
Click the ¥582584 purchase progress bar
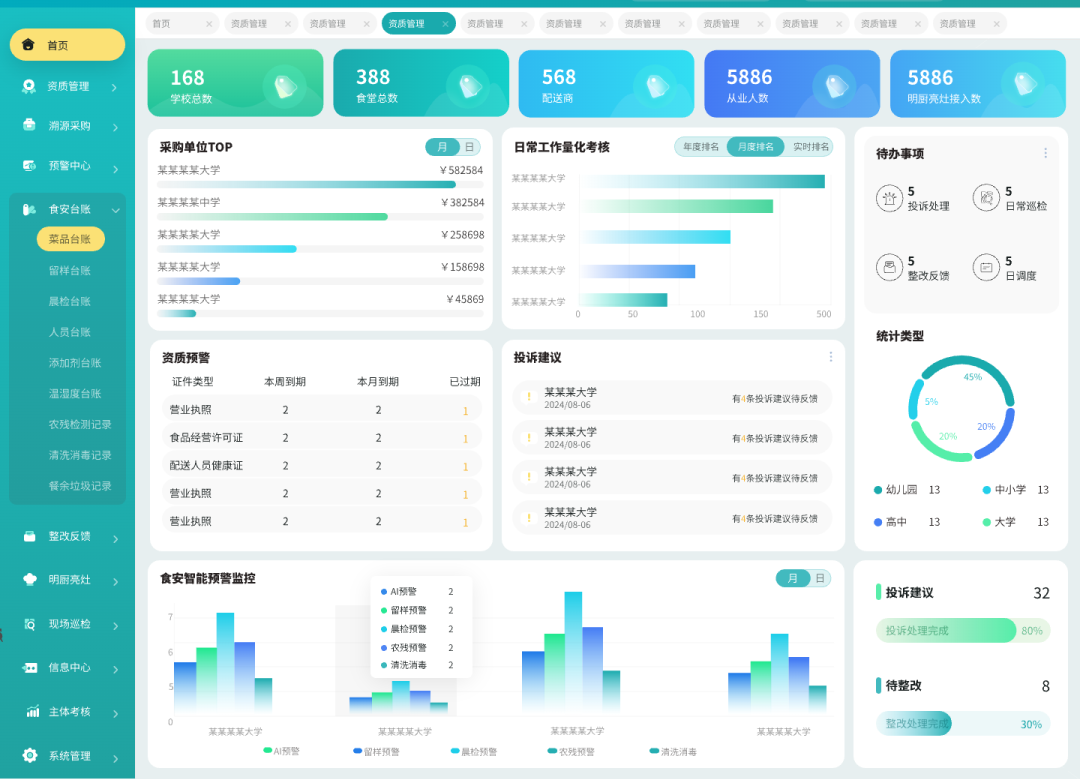[x=320, y=185]
